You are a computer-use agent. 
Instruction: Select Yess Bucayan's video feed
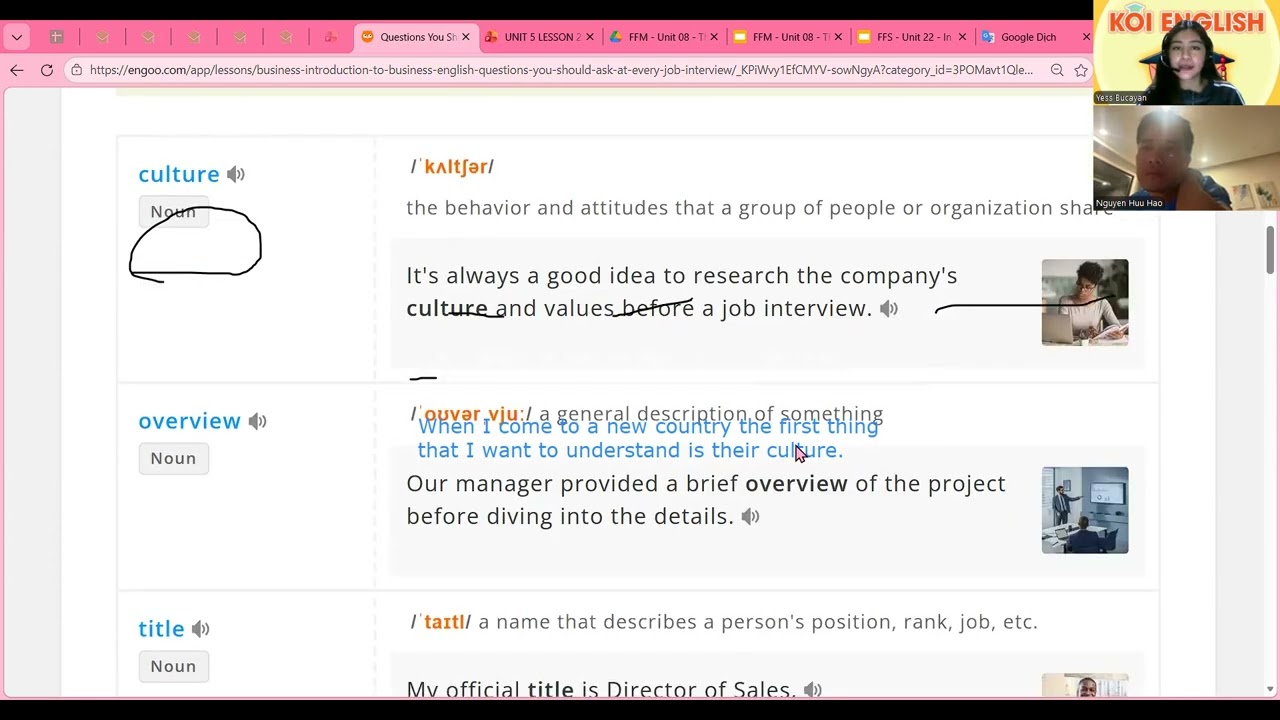click(1187, 52)
